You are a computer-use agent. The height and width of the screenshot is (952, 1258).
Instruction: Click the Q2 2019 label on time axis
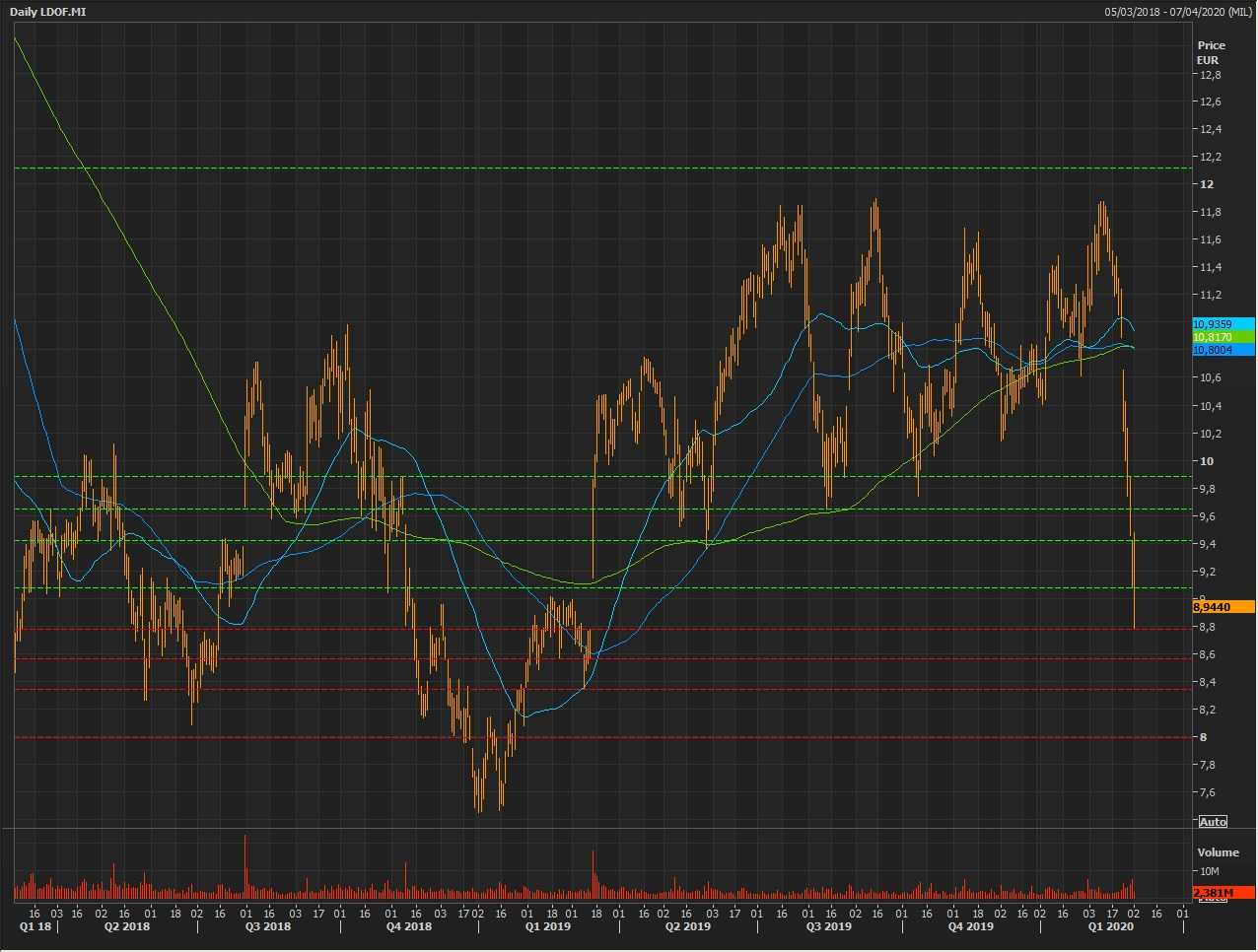[687, 927]
